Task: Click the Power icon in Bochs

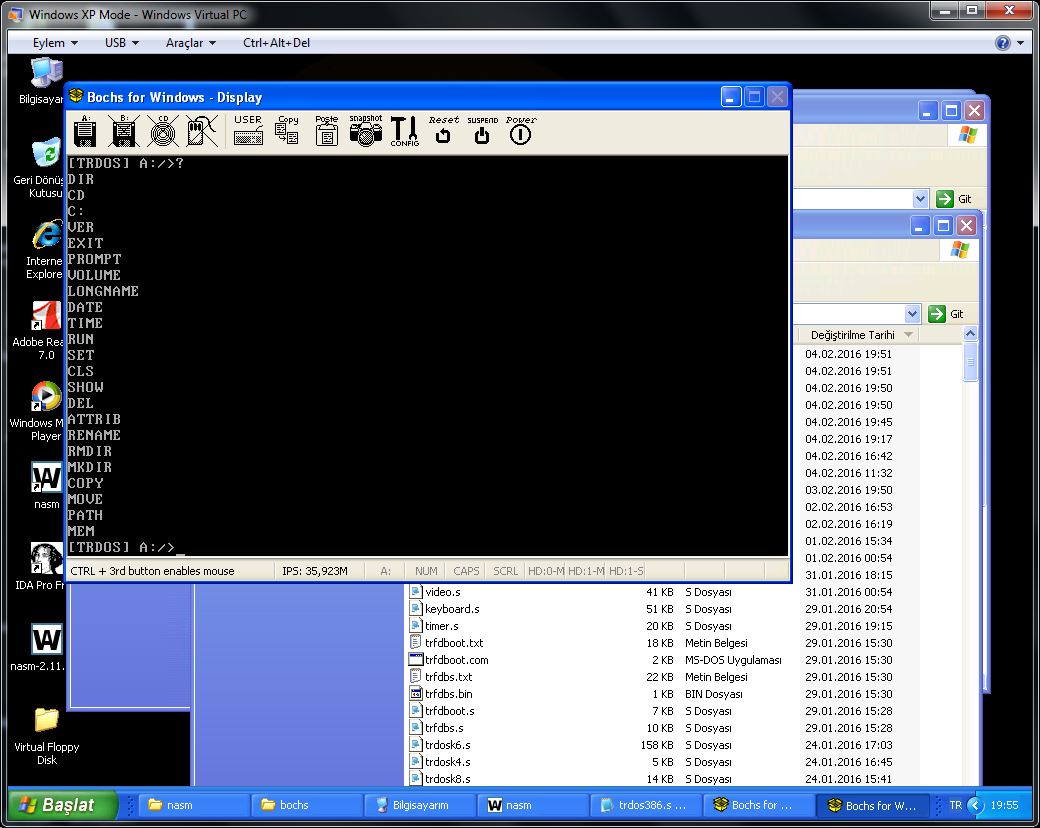Action: point(521,130)
